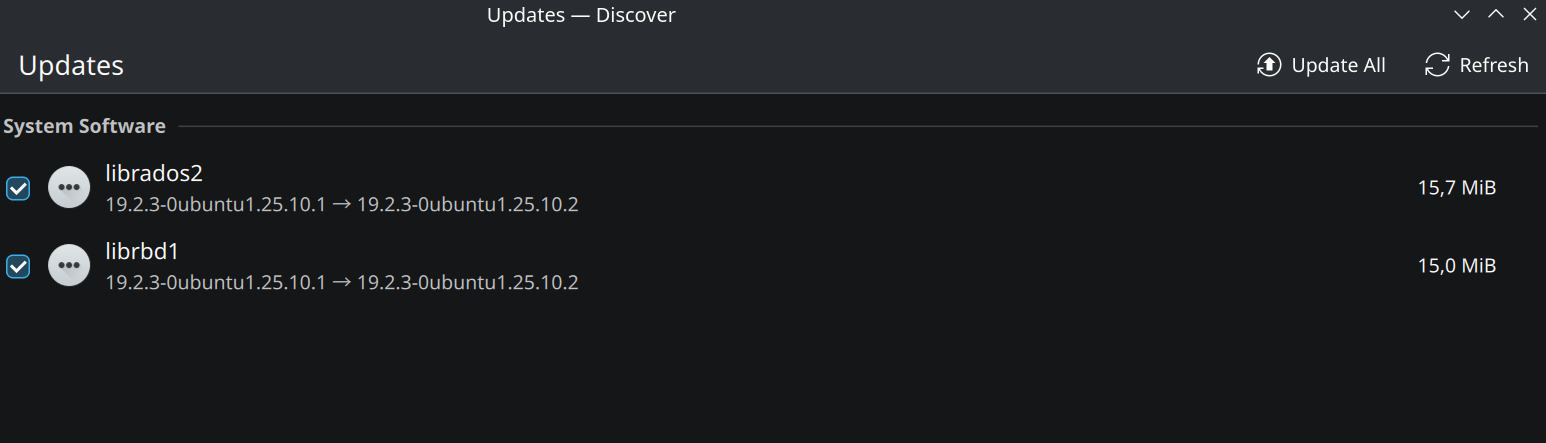This screenshot has height=443, width=1546.
Task: Select the librbd1 package name
Action: (x=142, y=251)
